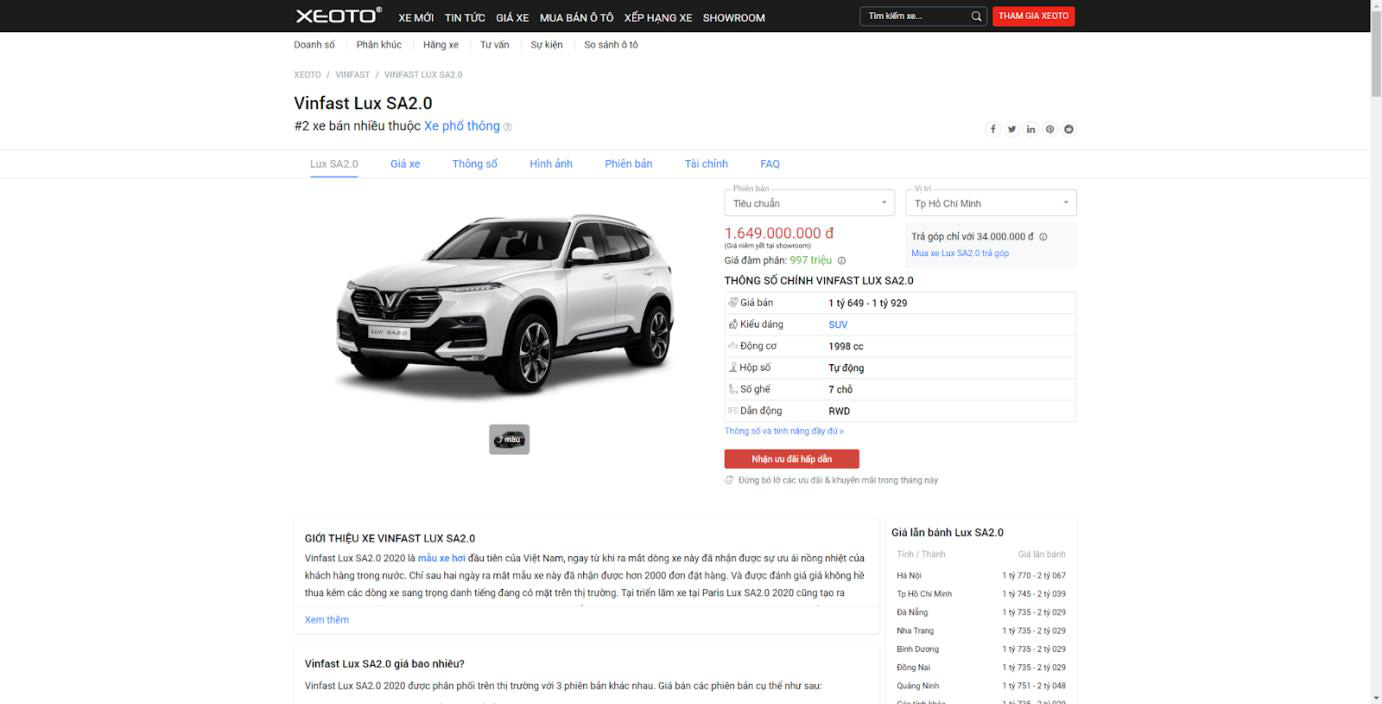Open GIÁ XE menu
The image size is (1382, 704).
point(512,18)
